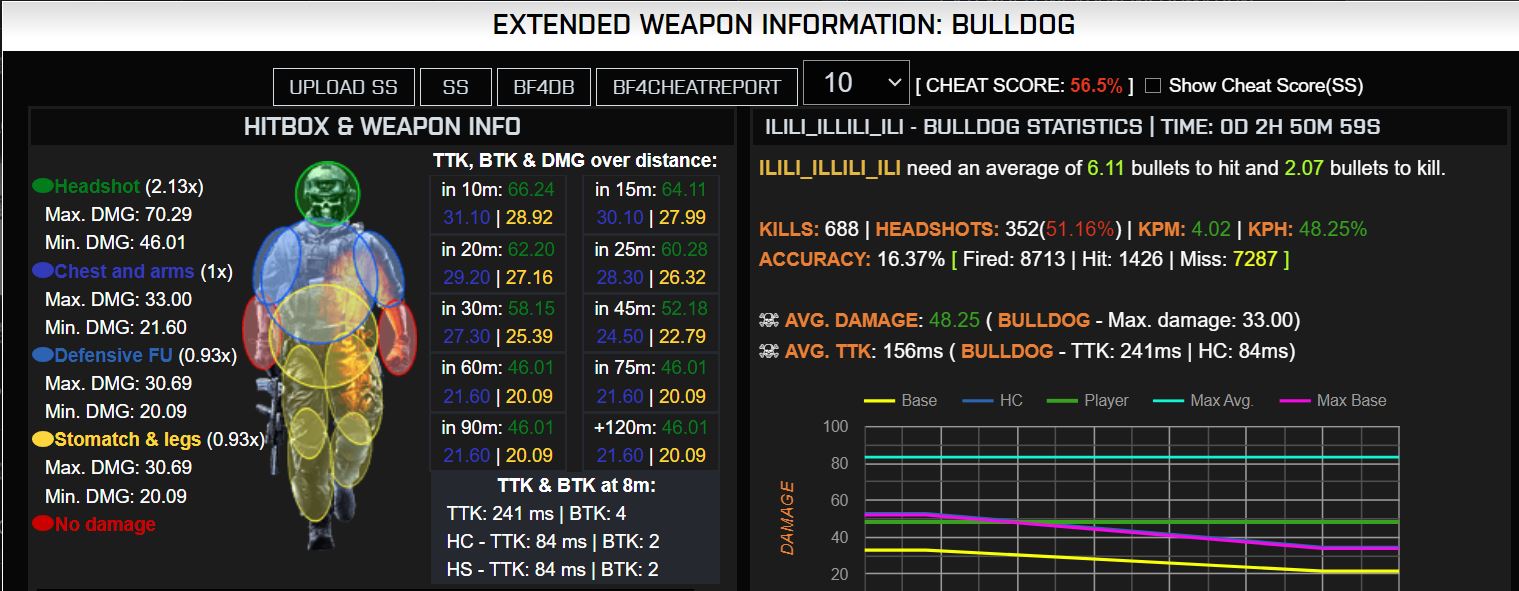
Task: Click the skull icon beside AVG. DAMAGE
Action: [x=768, y=321]
